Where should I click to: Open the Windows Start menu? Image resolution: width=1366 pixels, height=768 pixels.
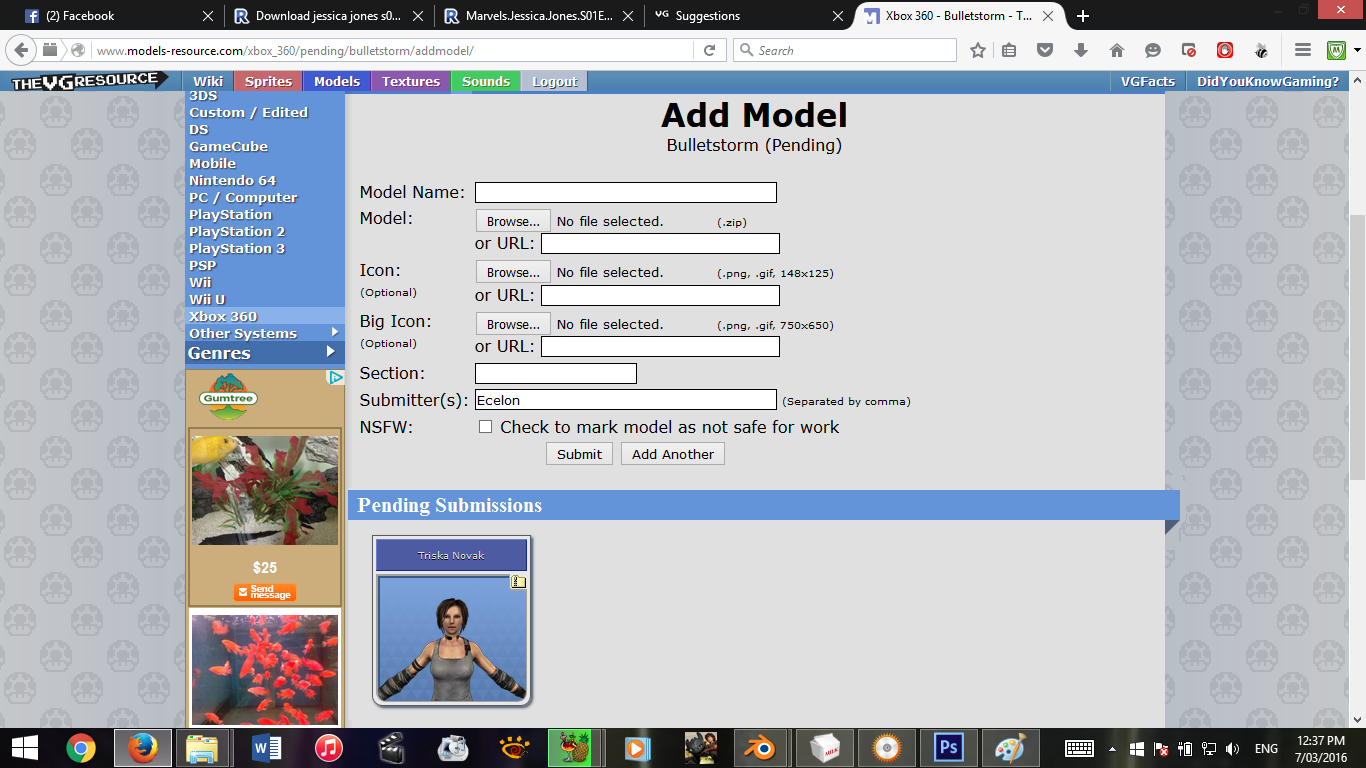pyautogui.click(x=25, y=747)
